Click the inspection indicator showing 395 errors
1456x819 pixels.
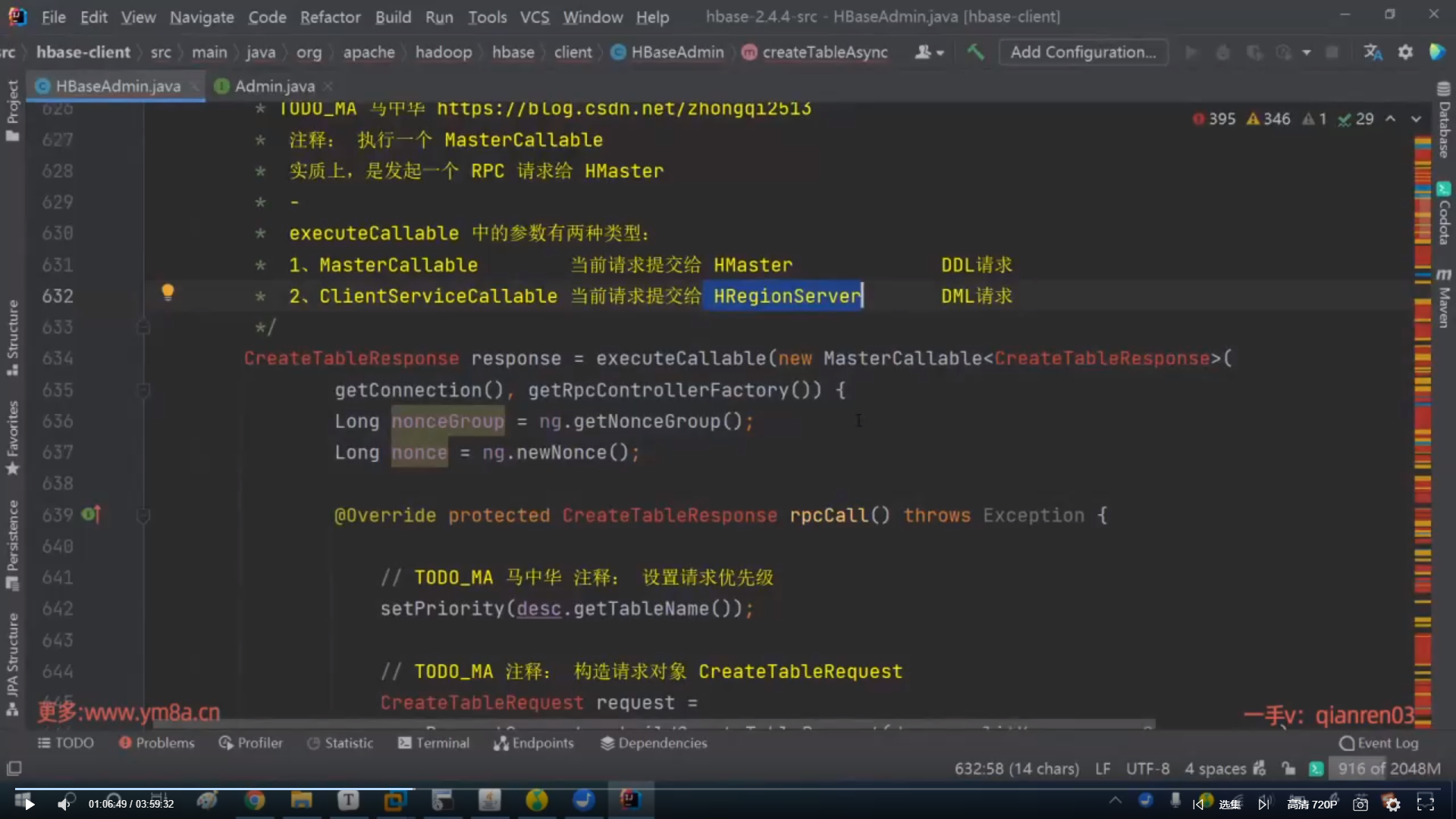coord(1213,118)
